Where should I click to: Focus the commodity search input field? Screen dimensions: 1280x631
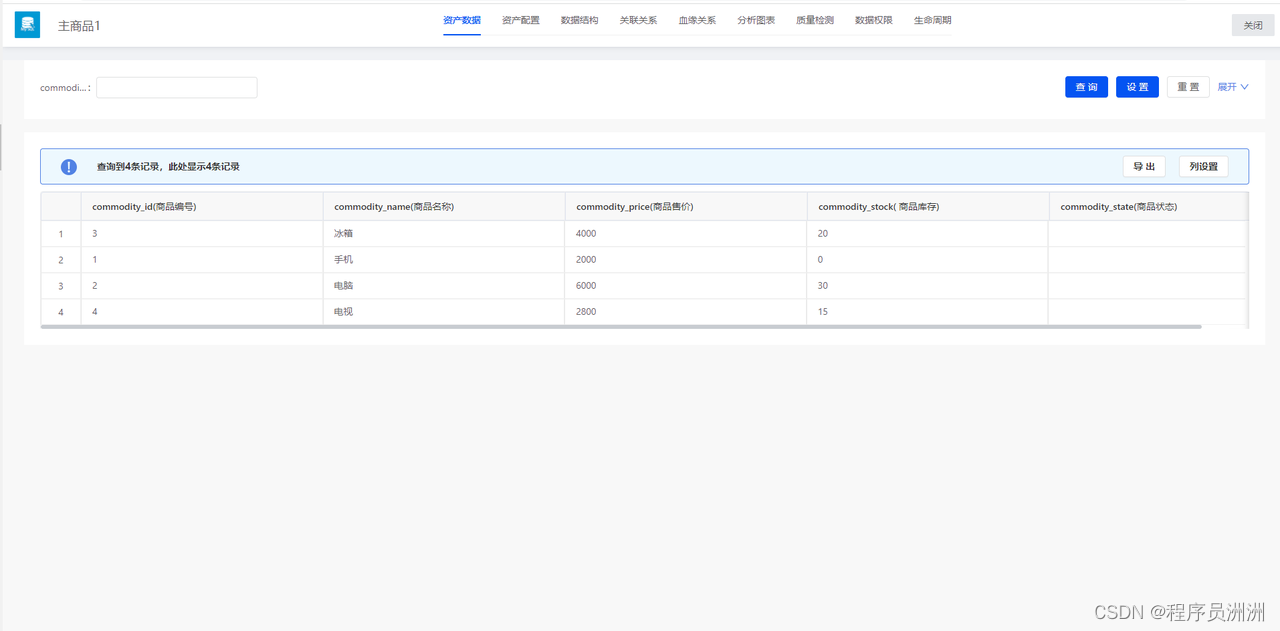point(177,88)
